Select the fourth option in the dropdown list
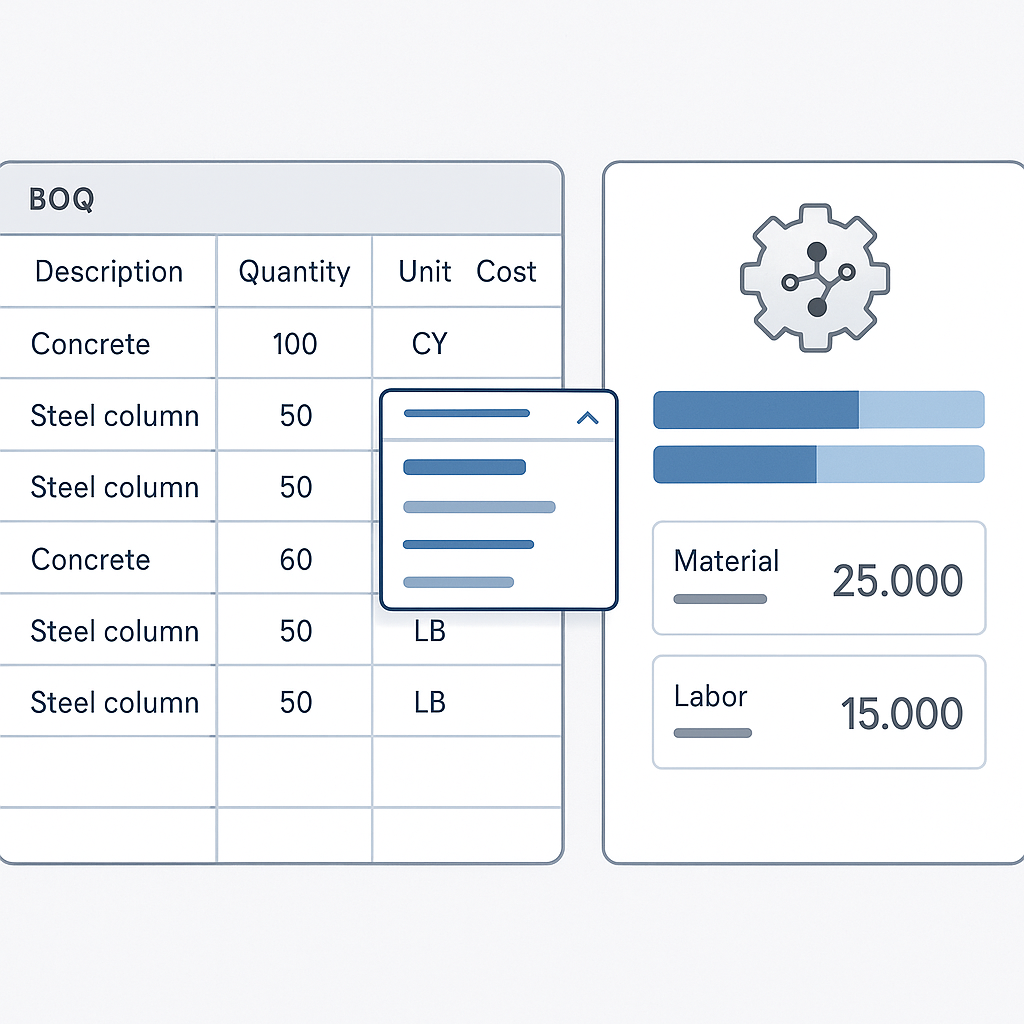Viewport: 1024px width, 1024px height. (x=458, y=582)
